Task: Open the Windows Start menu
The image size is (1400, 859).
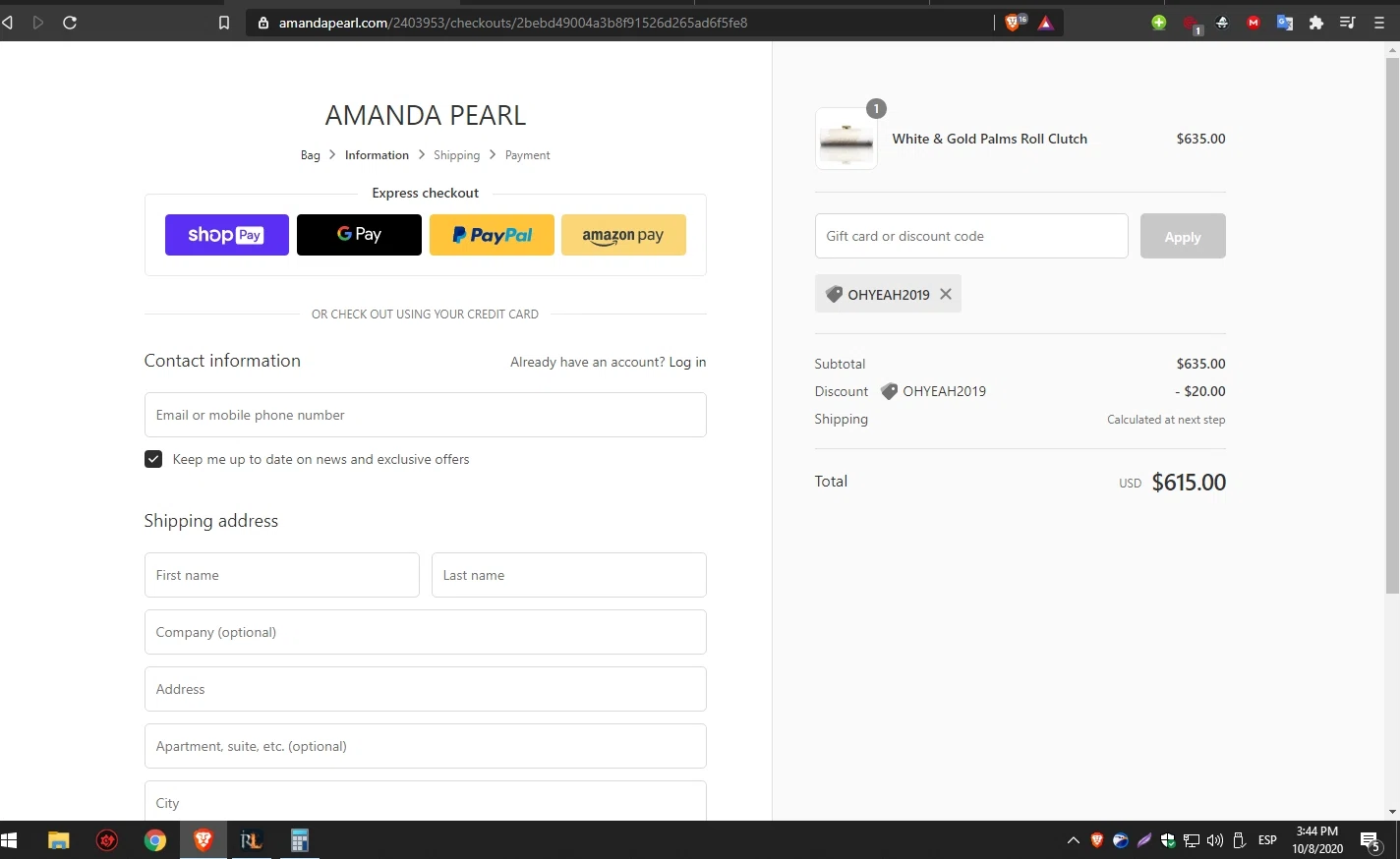Action: coord(10,840)
